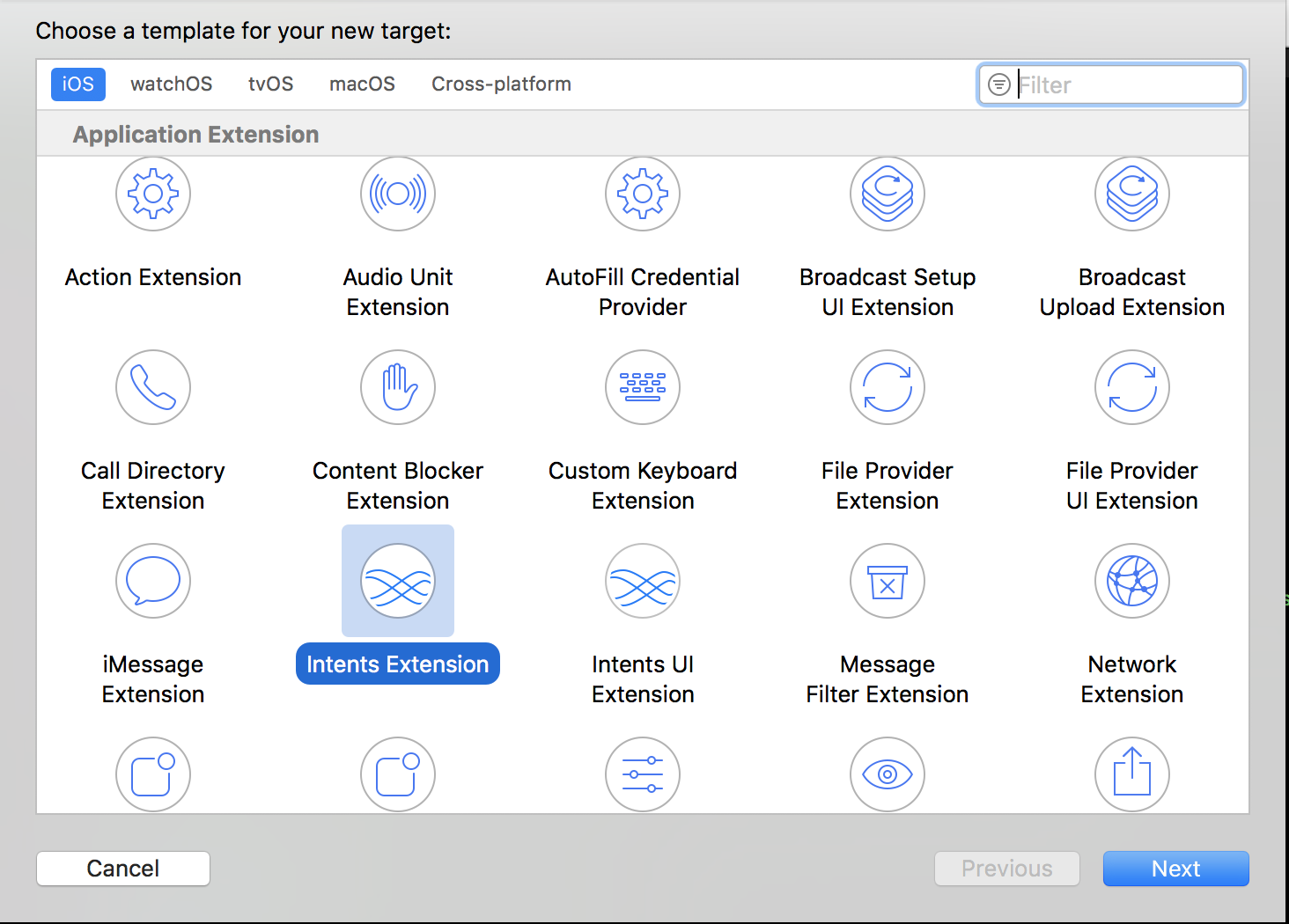Click the File Provider Extension label
The height and width of the screenshot is (924, 1289).
point(888,486)
